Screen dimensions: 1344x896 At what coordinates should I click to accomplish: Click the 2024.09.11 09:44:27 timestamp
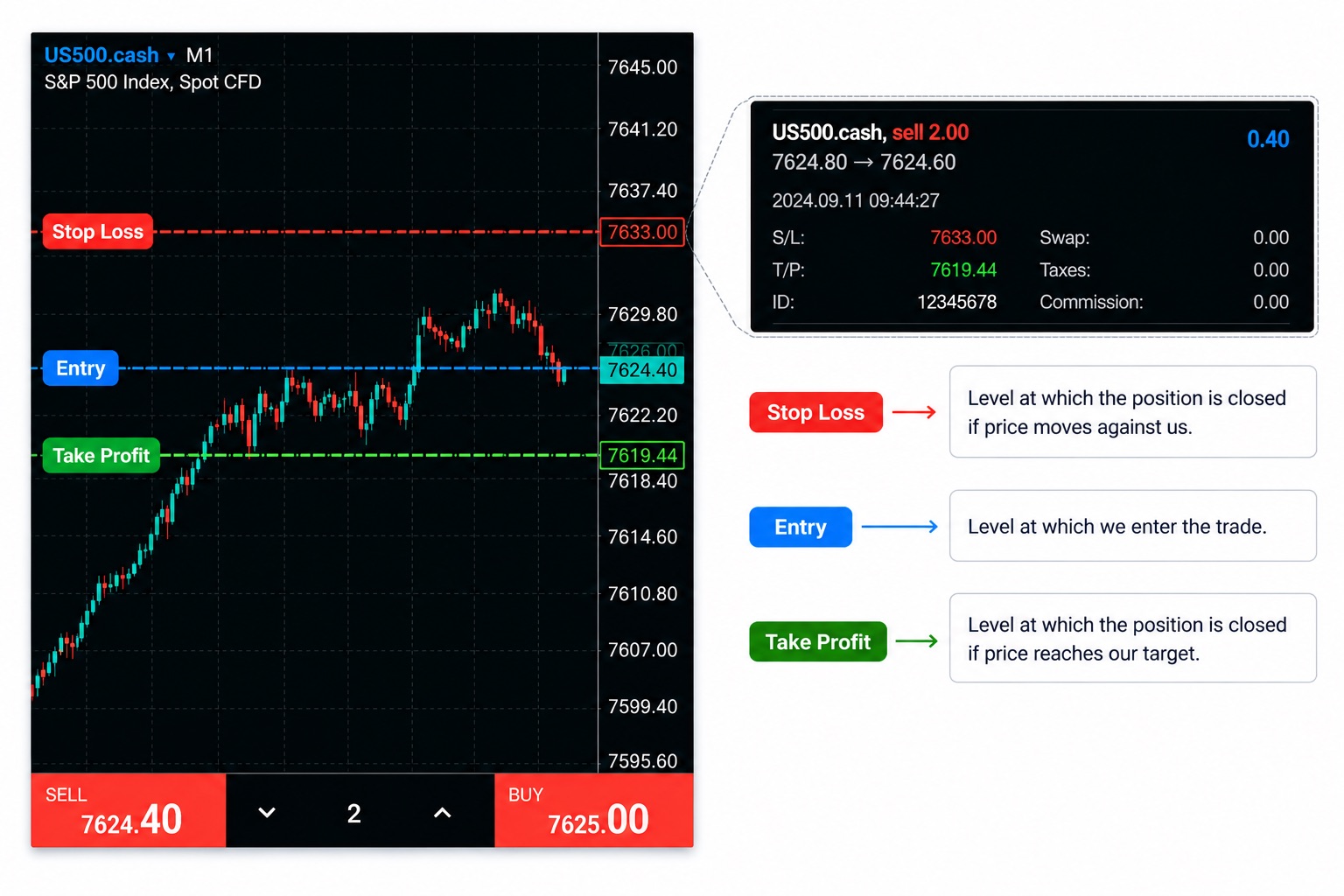coord(856,200)
